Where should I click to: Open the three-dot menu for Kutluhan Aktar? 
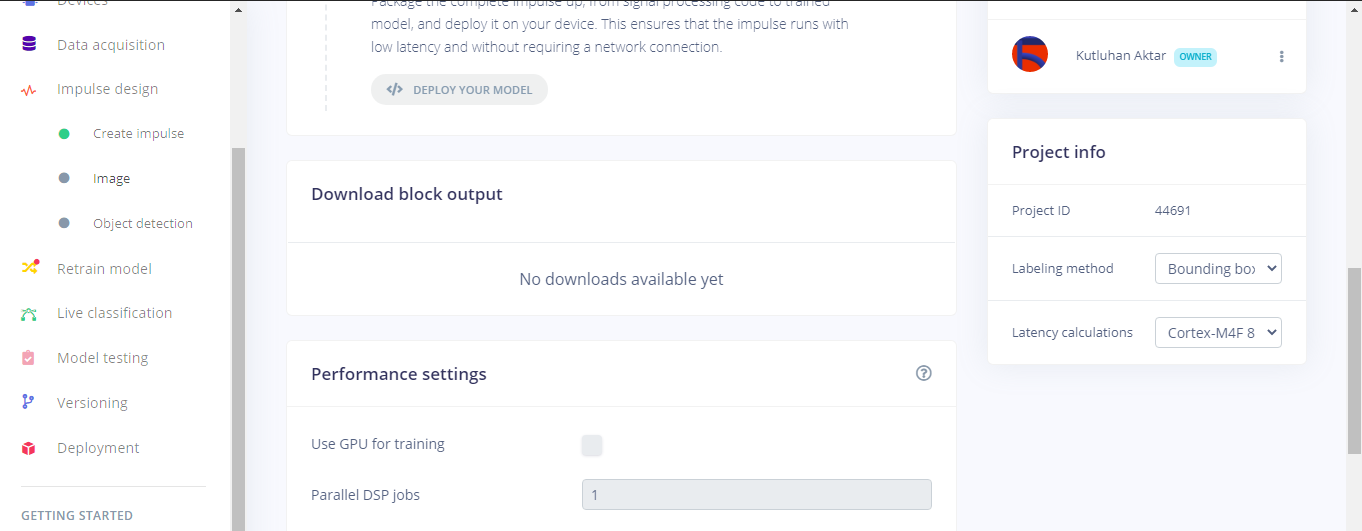1281,57
